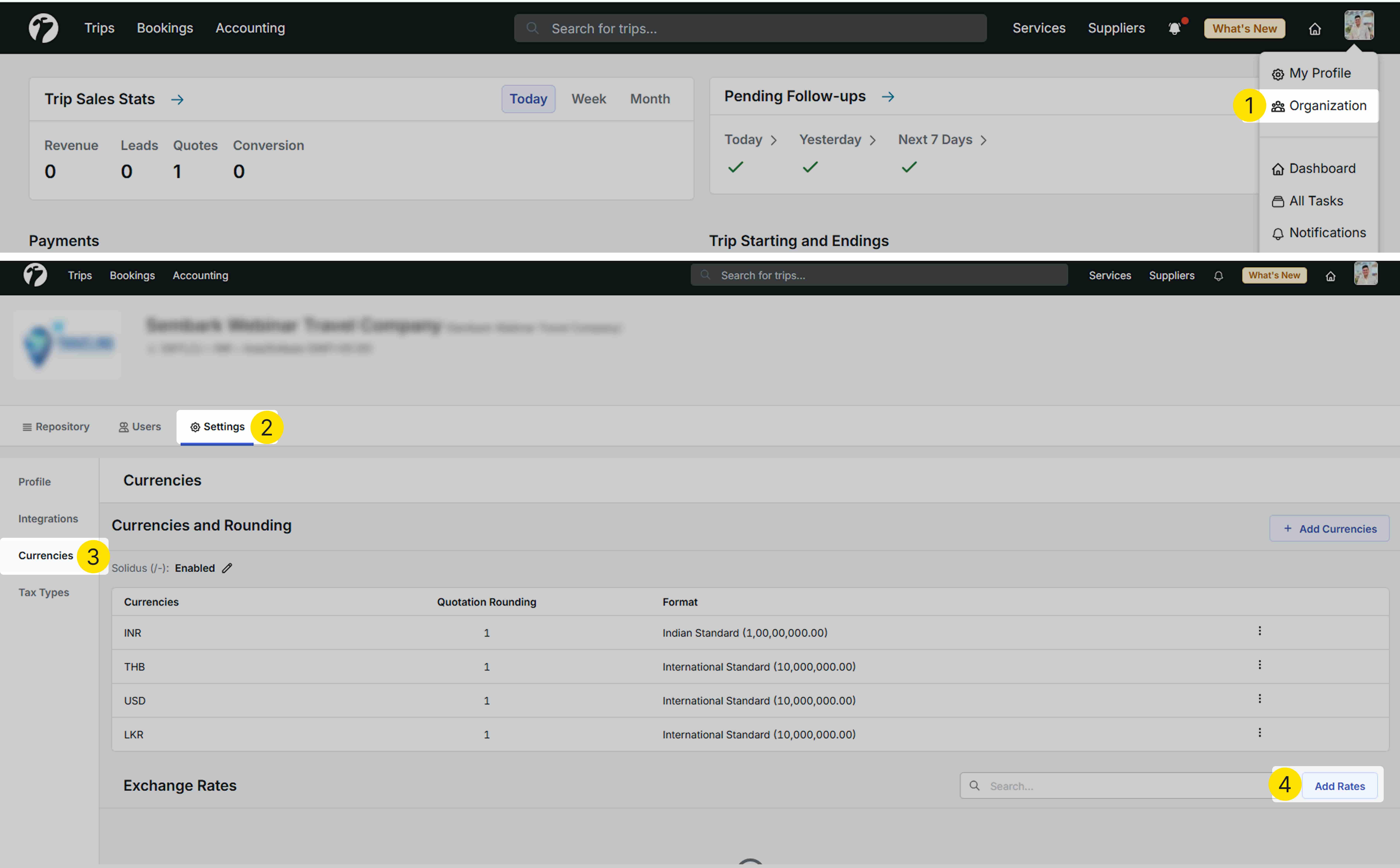Select Integrations in the settings sidebar

point(48,519)
